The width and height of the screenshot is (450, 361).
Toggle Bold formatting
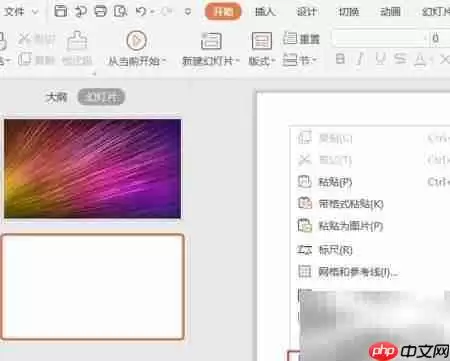pos(340,59)
